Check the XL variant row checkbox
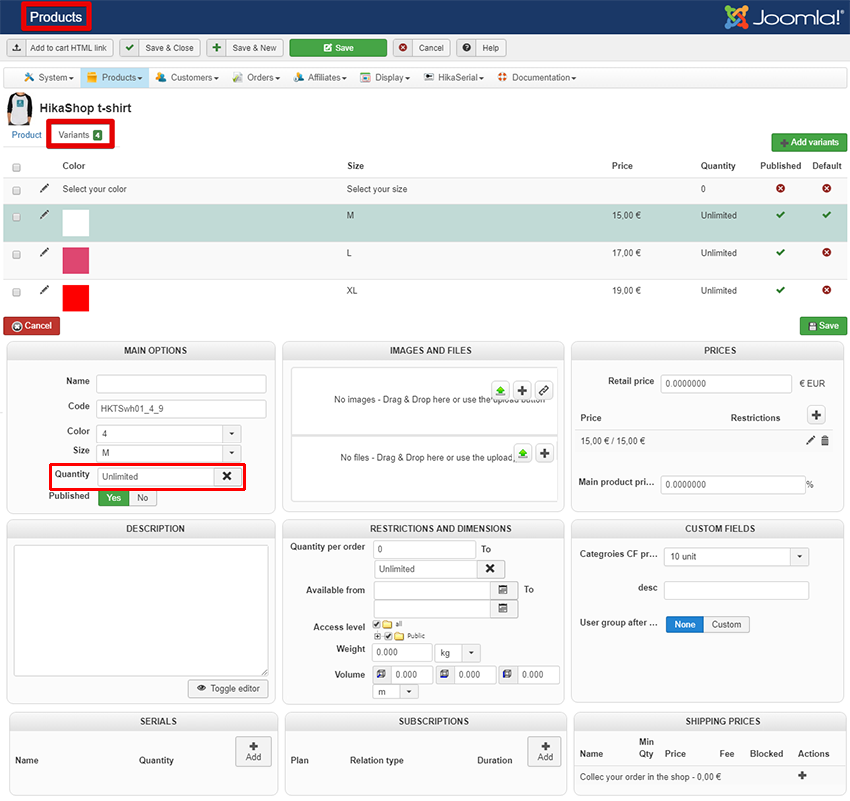This screenshot has width=850, height=801. 16,292
